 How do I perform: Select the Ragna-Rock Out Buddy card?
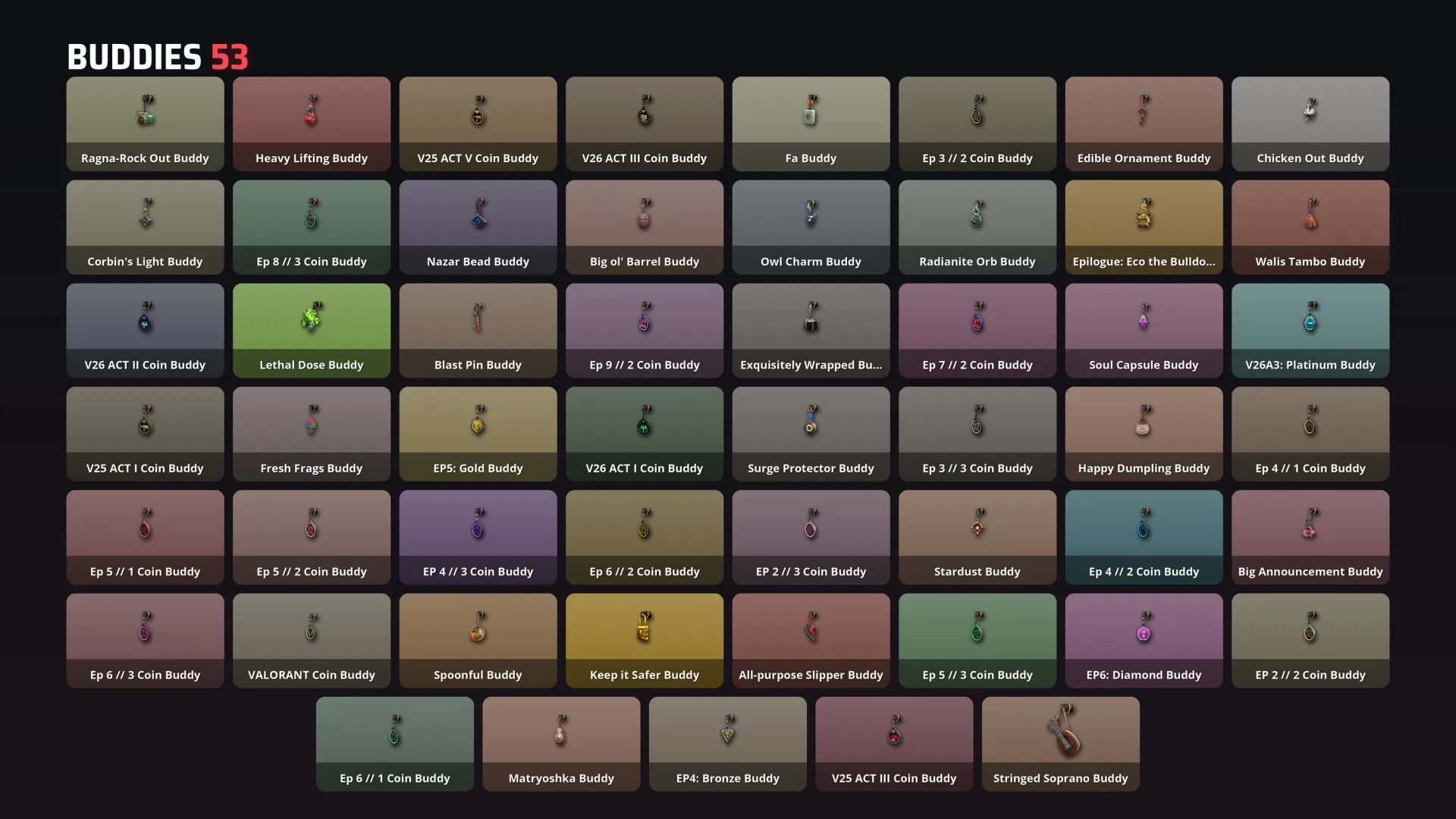tap(145, 124)
